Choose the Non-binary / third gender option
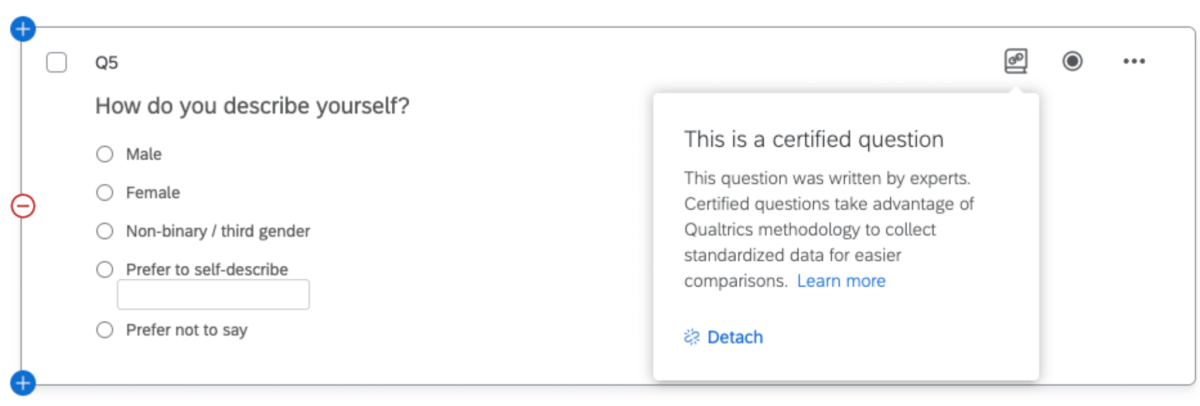 (x=105, y=231)
